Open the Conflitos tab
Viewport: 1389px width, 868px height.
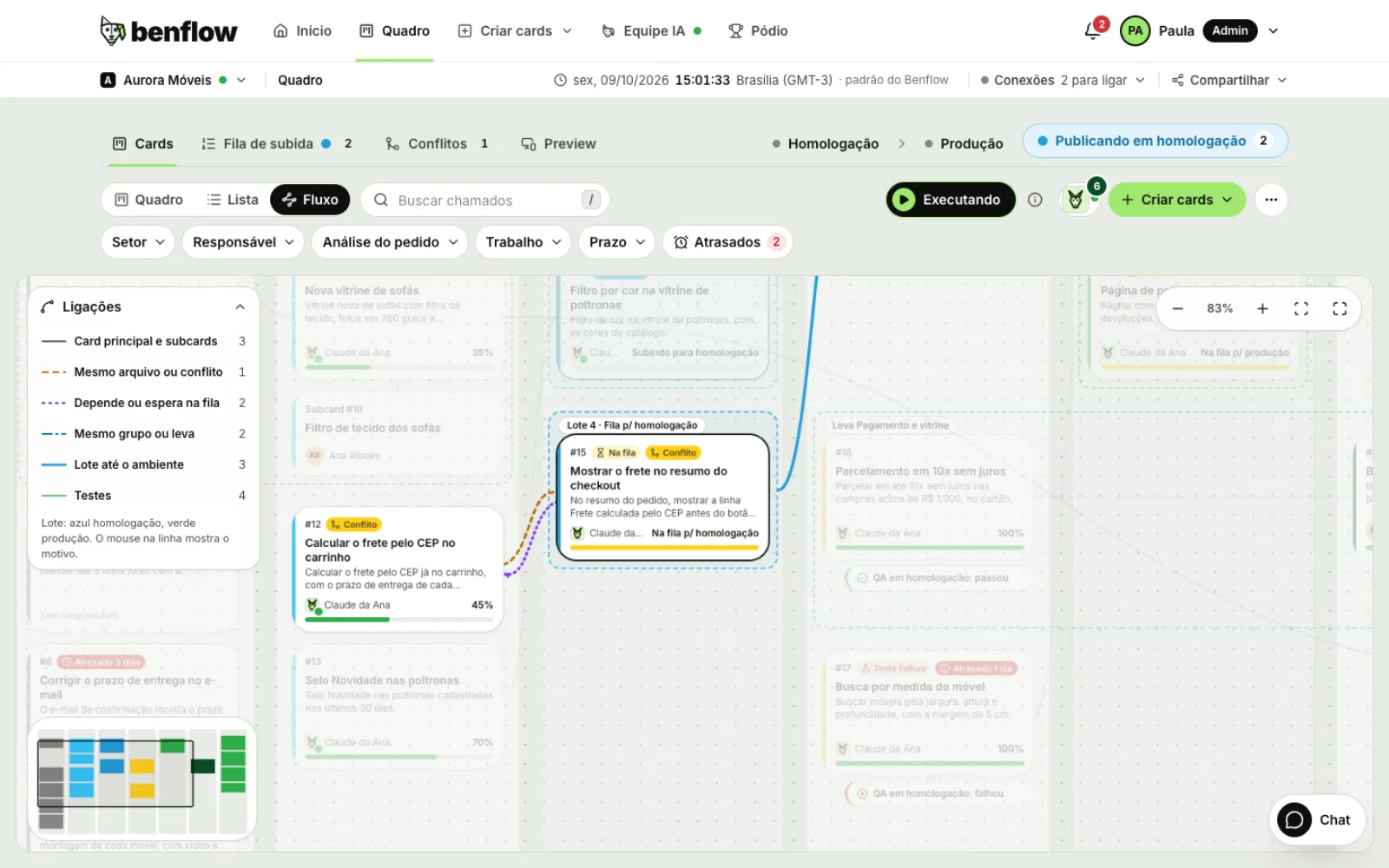pyautogui.click(x=437, y=144)
